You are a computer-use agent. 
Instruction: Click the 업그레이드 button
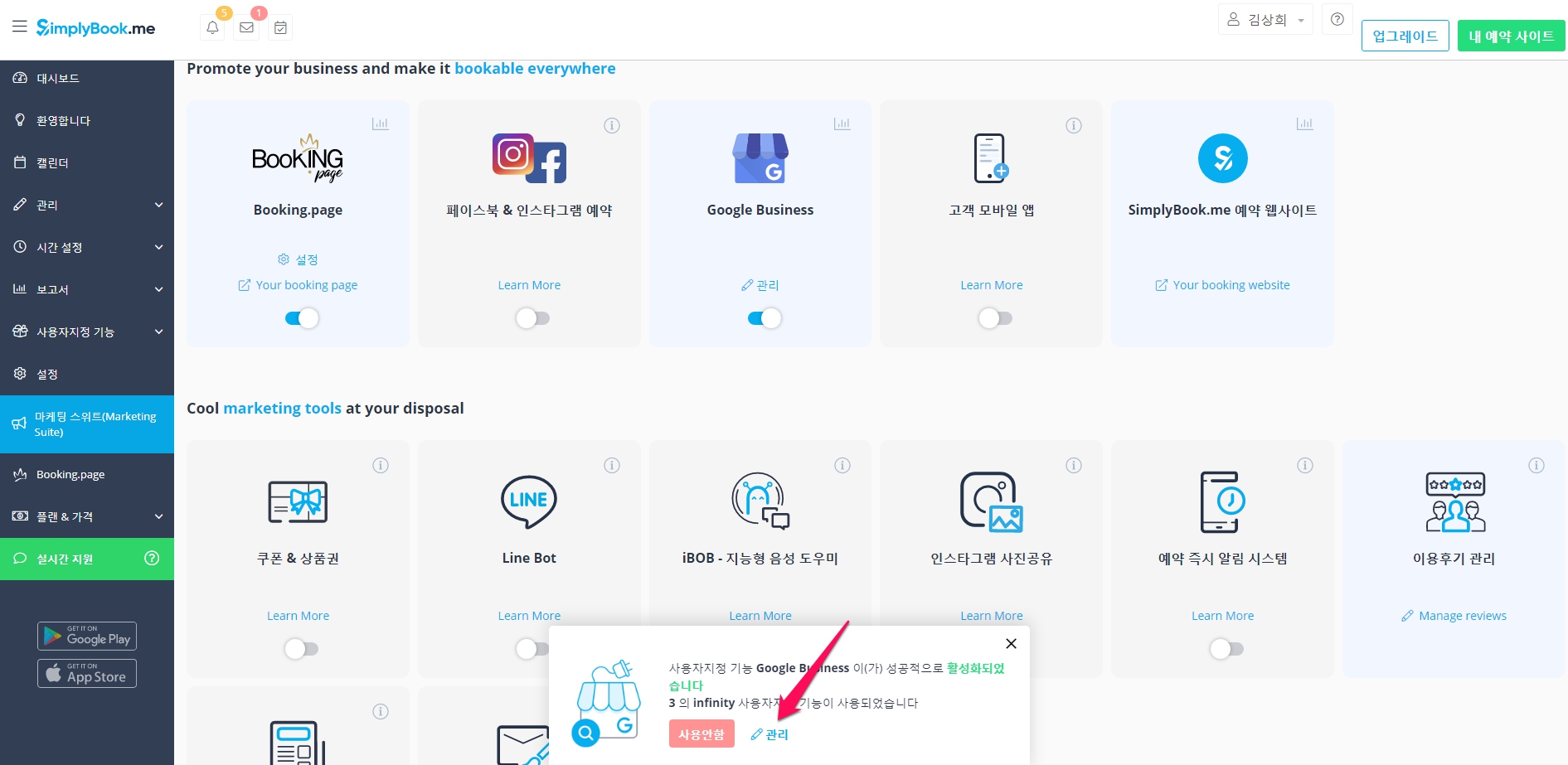[1405, 36]
